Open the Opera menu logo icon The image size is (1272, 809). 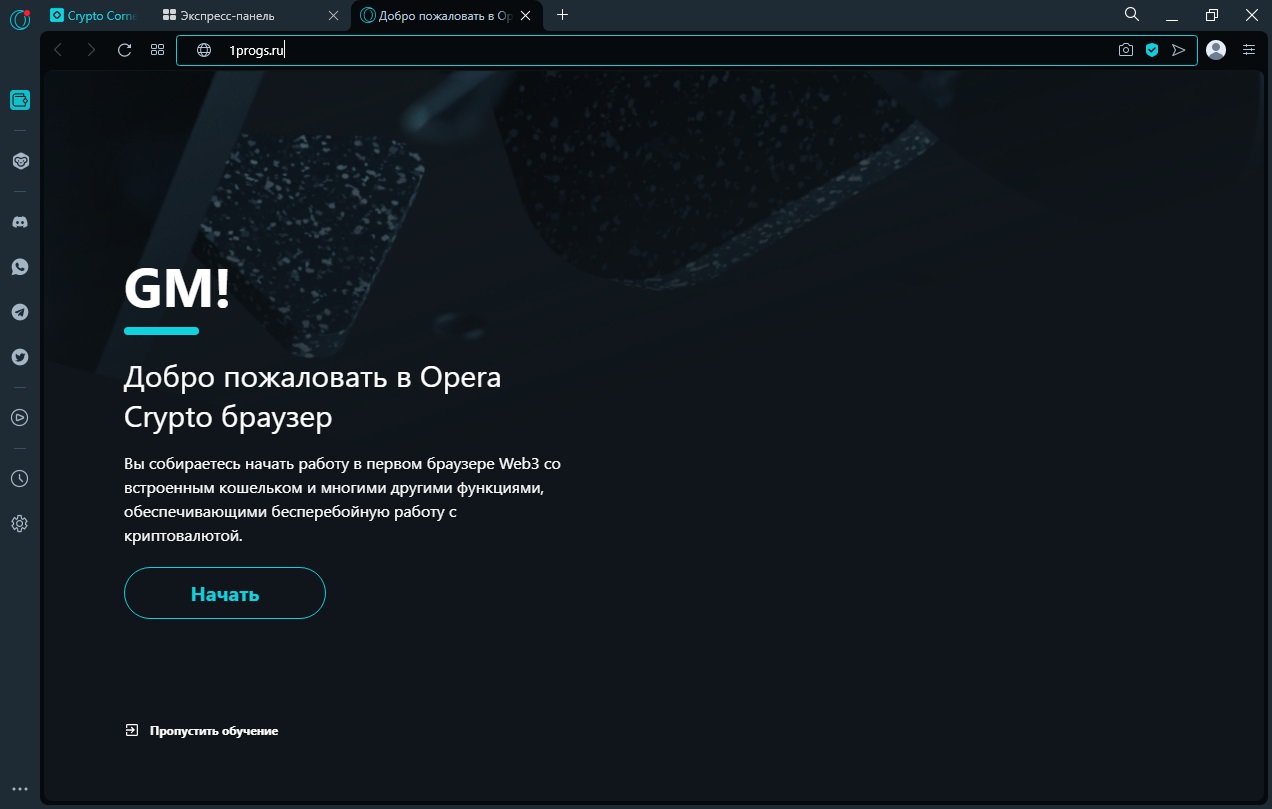coord(19,17)
